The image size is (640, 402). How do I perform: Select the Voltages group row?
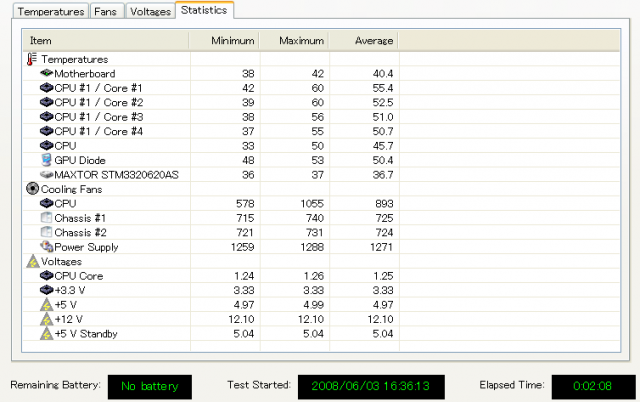pos(61,262)
